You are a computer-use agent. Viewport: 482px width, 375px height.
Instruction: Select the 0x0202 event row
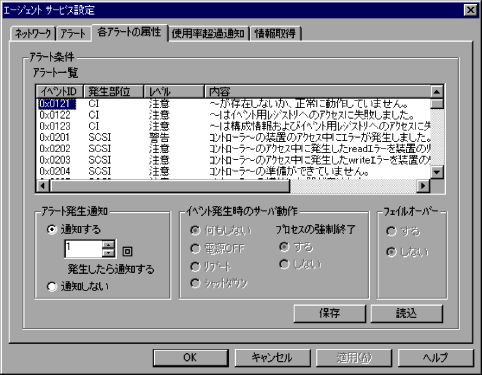coord(233,149)
